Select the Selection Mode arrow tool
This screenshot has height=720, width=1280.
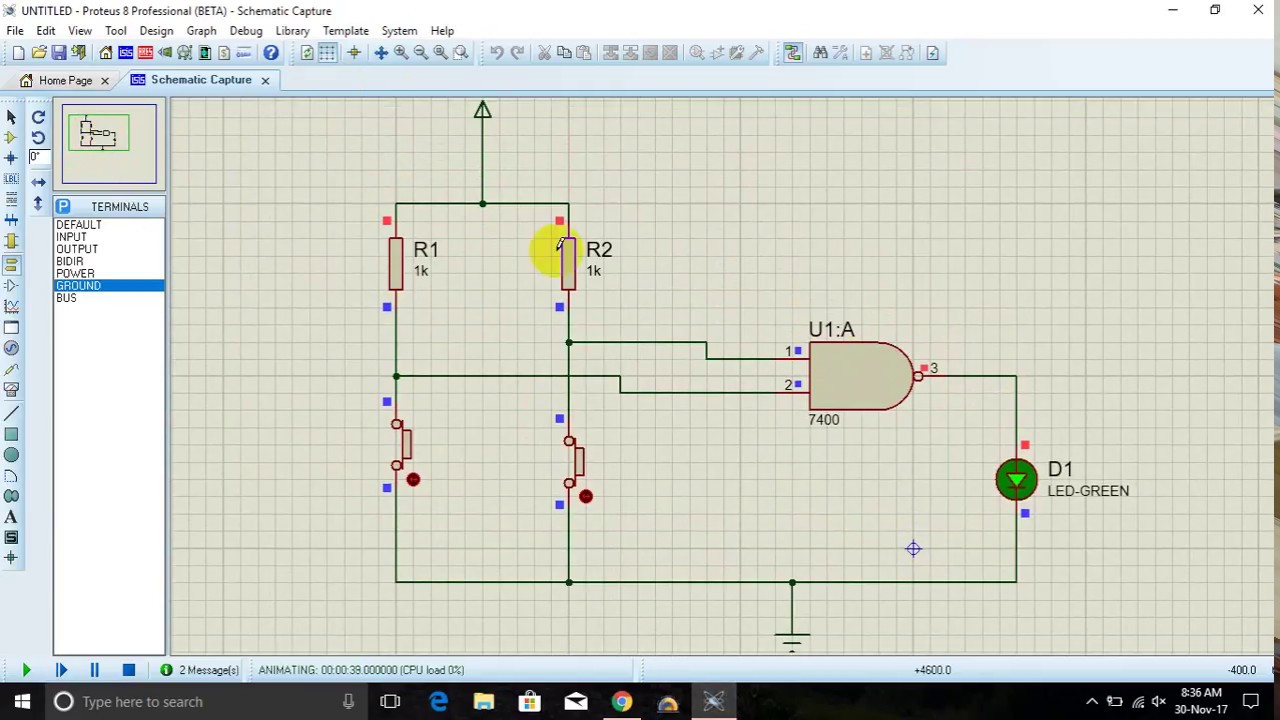pos(11,117)
